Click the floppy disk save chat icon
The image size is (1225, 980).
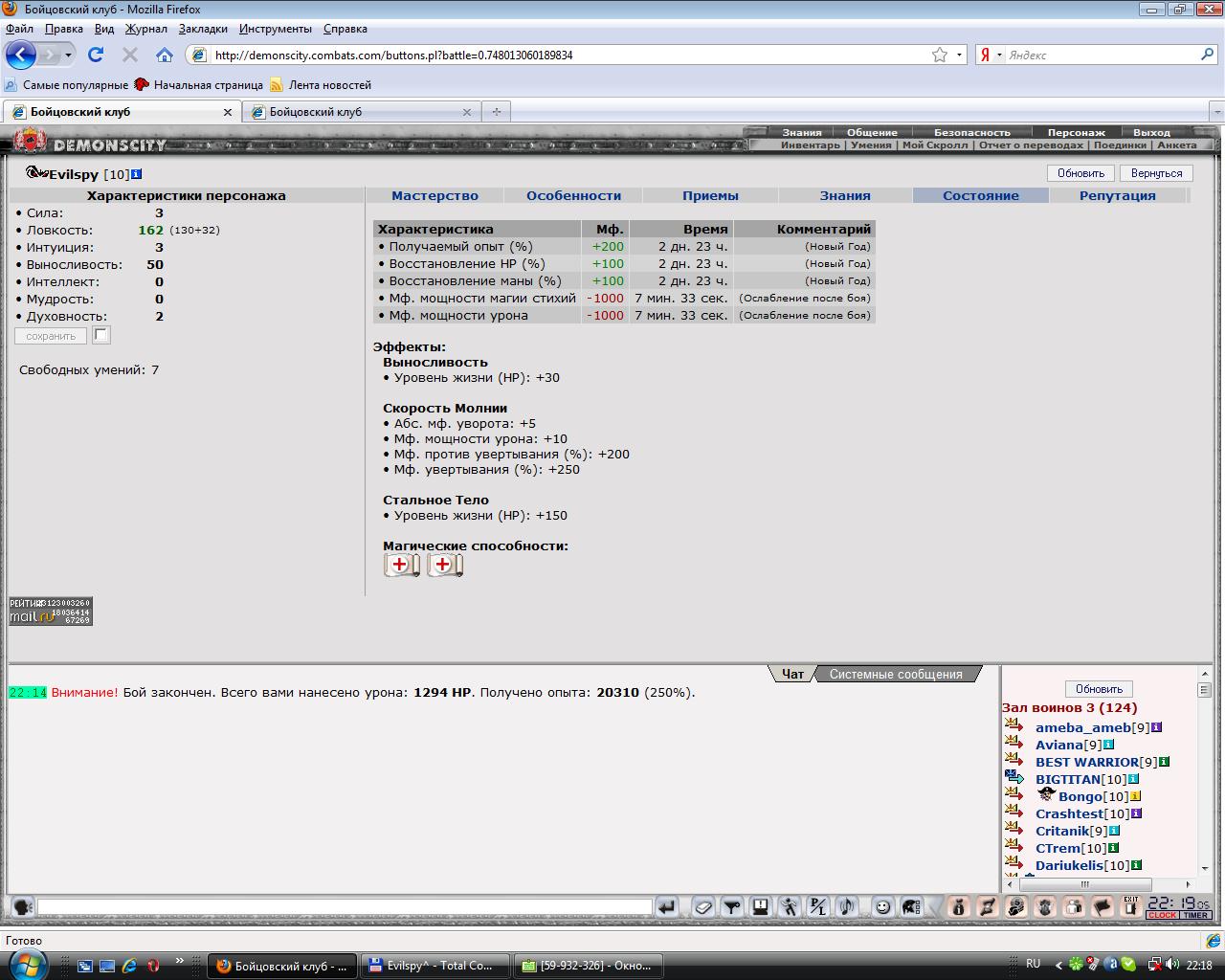pyautogui.click(x=761, y=906)
